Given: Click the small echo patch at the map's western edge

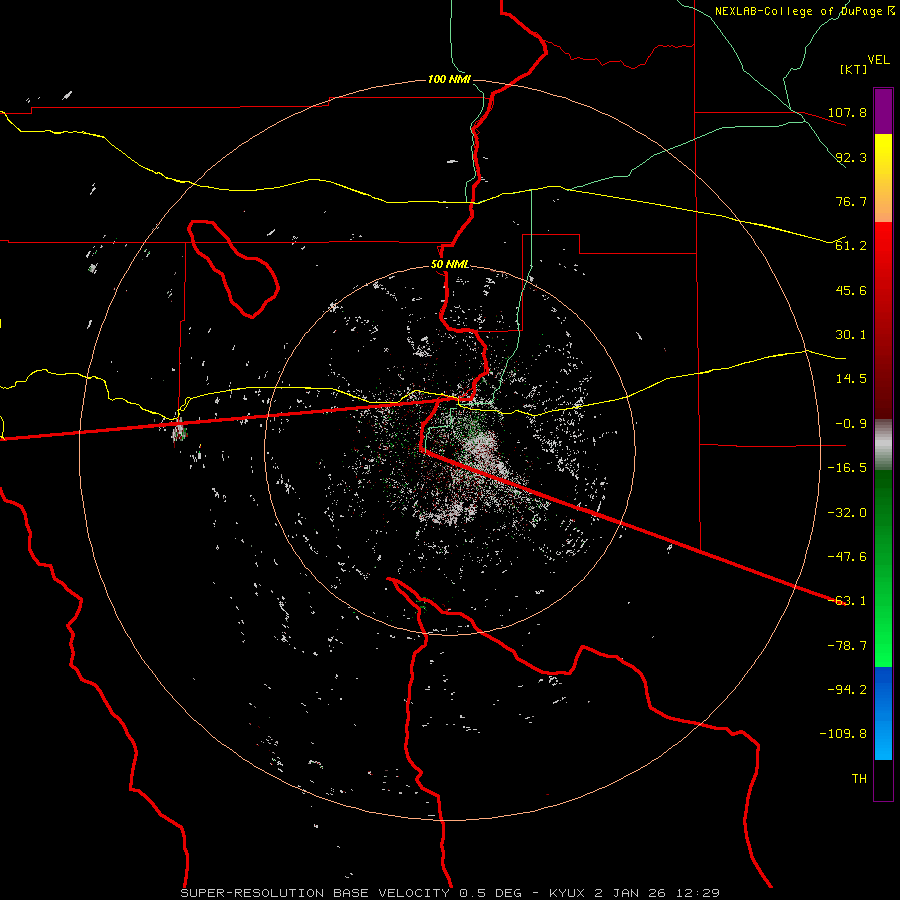Looking at the screenshot, I should pyautogui.click(x=179, y=430).
